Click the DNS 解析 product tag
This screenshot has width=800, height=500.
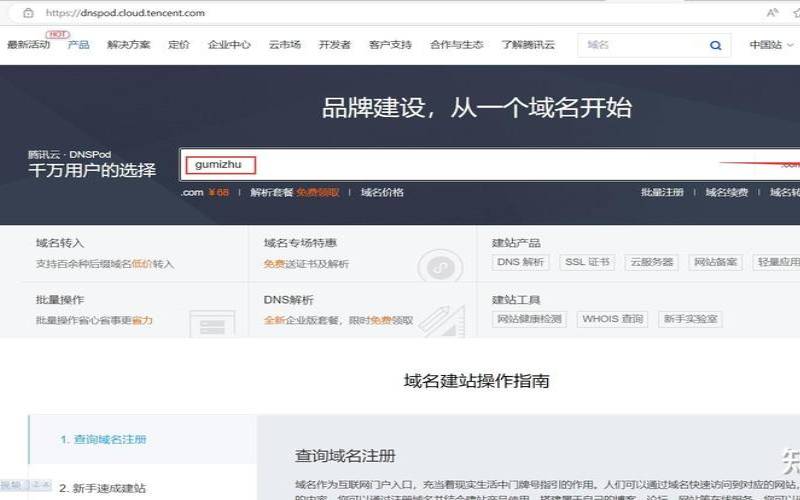click(520, 262)
